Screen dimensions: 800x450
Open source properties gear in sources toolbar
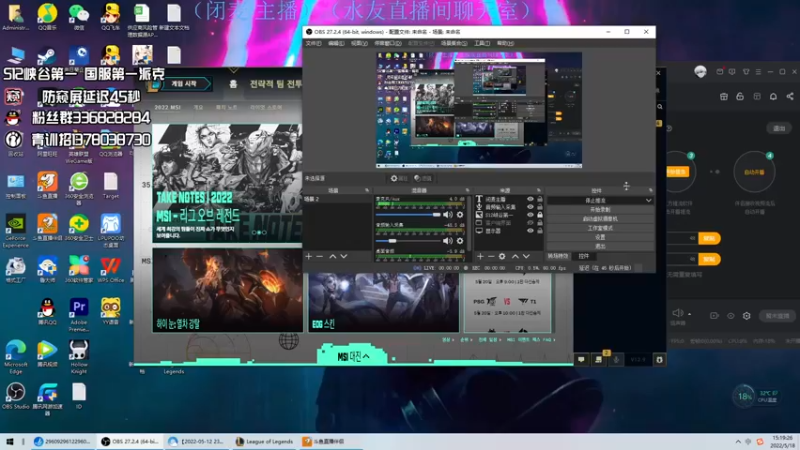502,256
